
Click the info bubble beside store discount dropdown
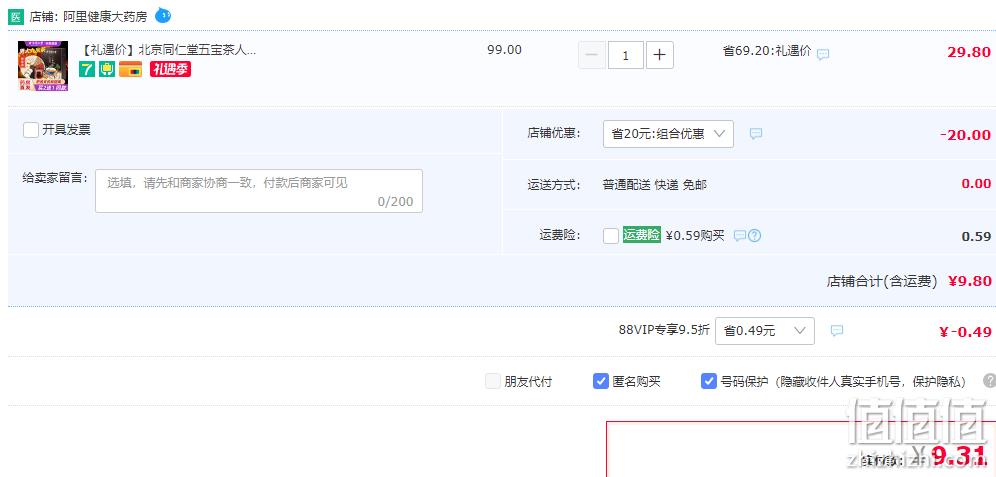(x=755, y=134)
